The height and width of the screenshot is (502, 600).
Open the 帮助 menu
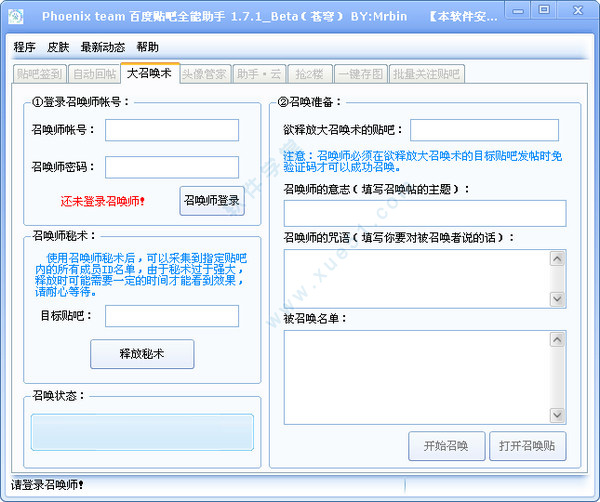coord(148,47)
